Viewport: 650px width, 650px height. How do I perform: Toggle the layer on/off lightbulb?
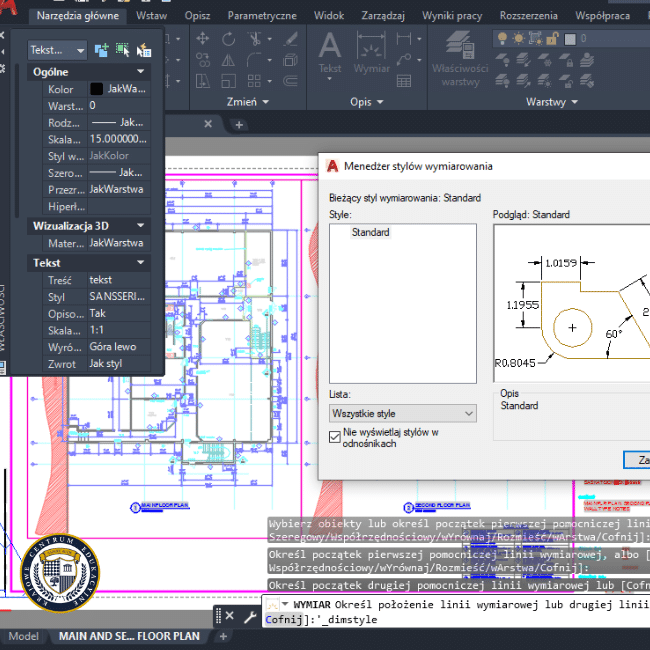502,39
